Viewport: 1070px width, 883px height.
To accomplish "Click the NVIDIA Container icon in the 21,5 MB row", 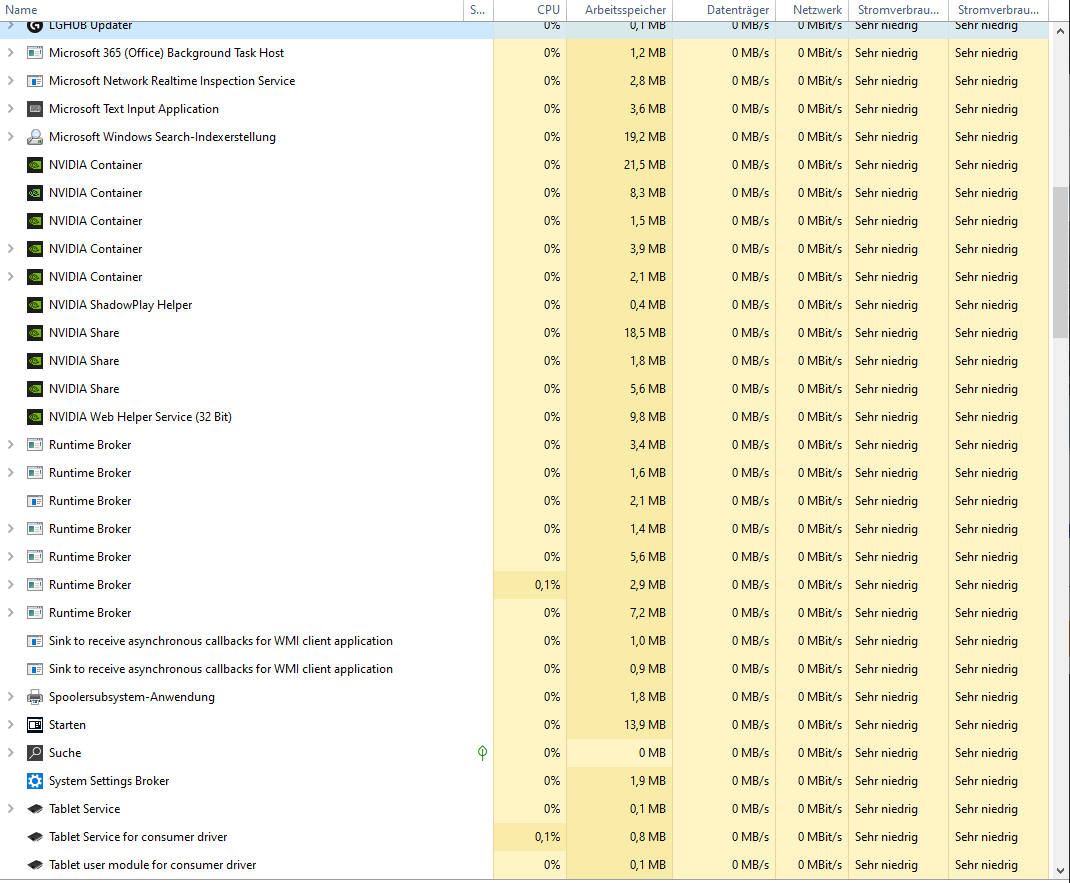I will (x=35, y=164).
